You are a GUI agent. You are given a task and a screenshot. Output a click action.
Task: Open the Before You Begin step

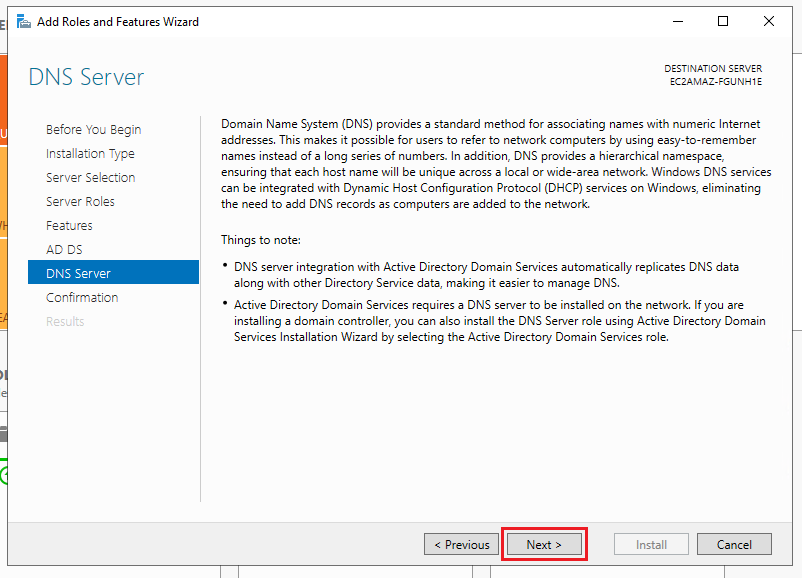click(x=94, y=129)
